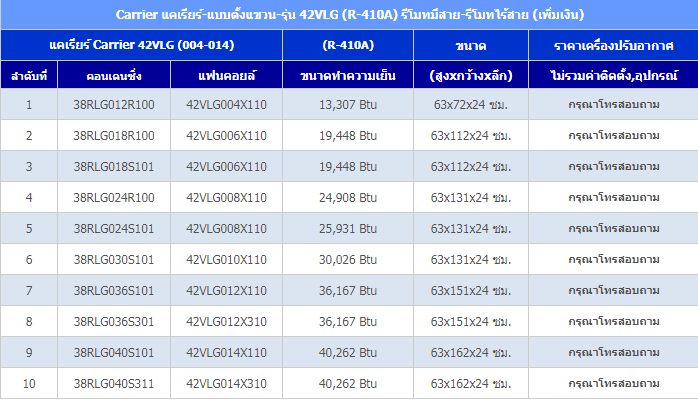This screenshot has height=411, width=698.
Task: Click the '63x72x24 ซม.' size cell
Action: point(471,105)
